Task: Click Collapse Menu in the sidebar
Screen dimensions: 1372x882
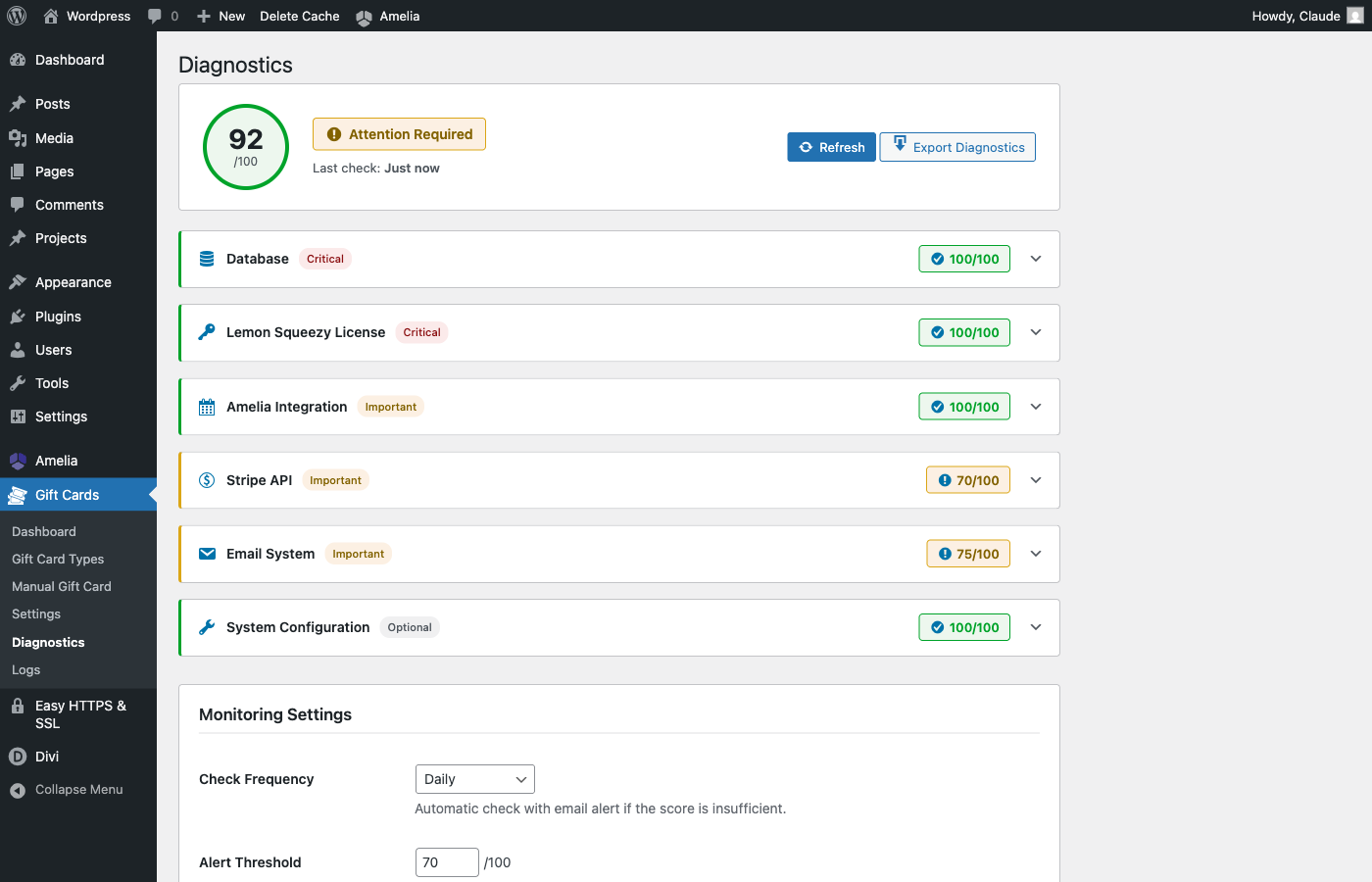Action: 78,789
